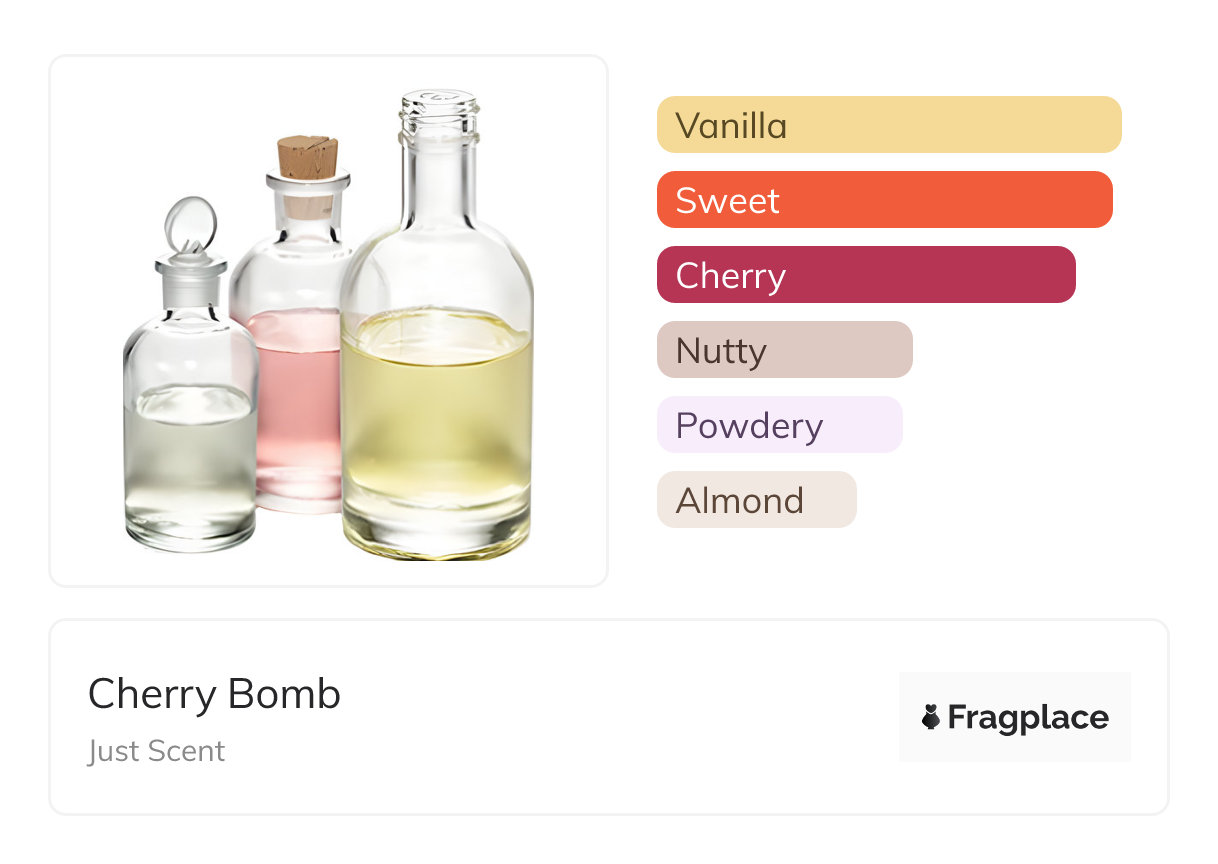Select the Powdery accord bar
This screenshot has height=864, width=1218.
tap(779, 425)
